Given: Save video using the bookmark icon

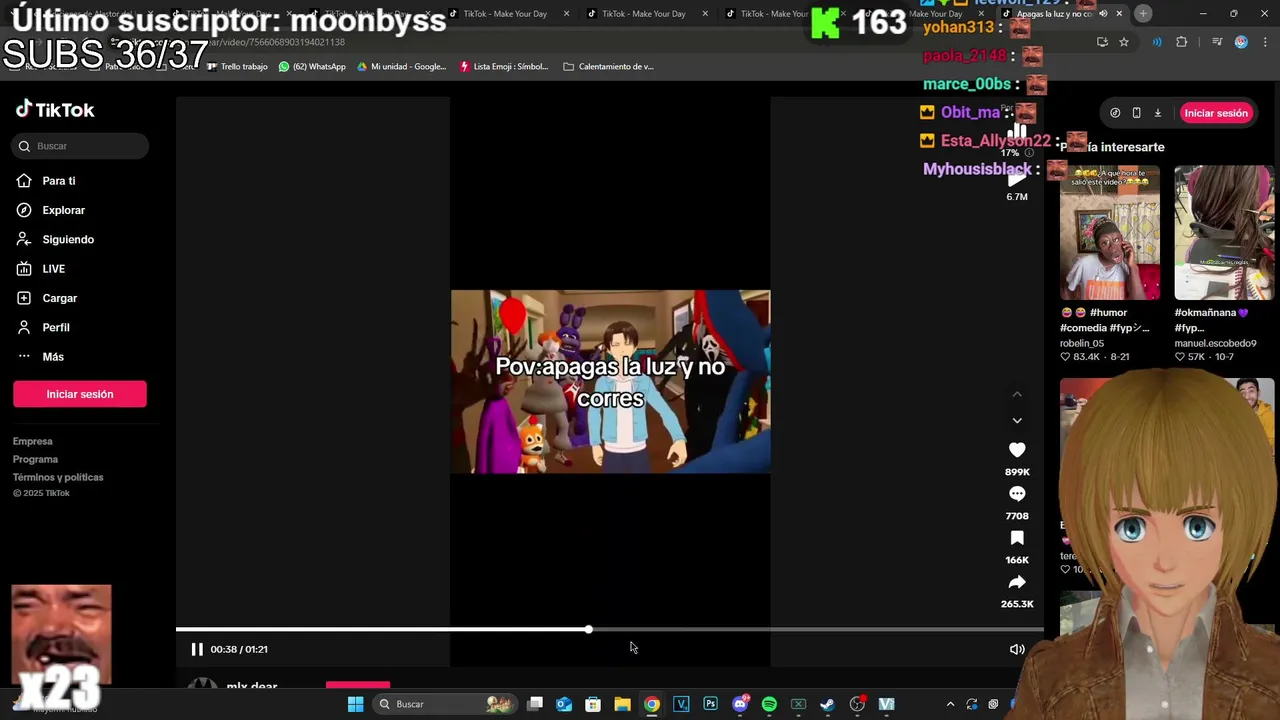Looking at the screenshot, I should pyautogui.click(x=1017, y=538).
